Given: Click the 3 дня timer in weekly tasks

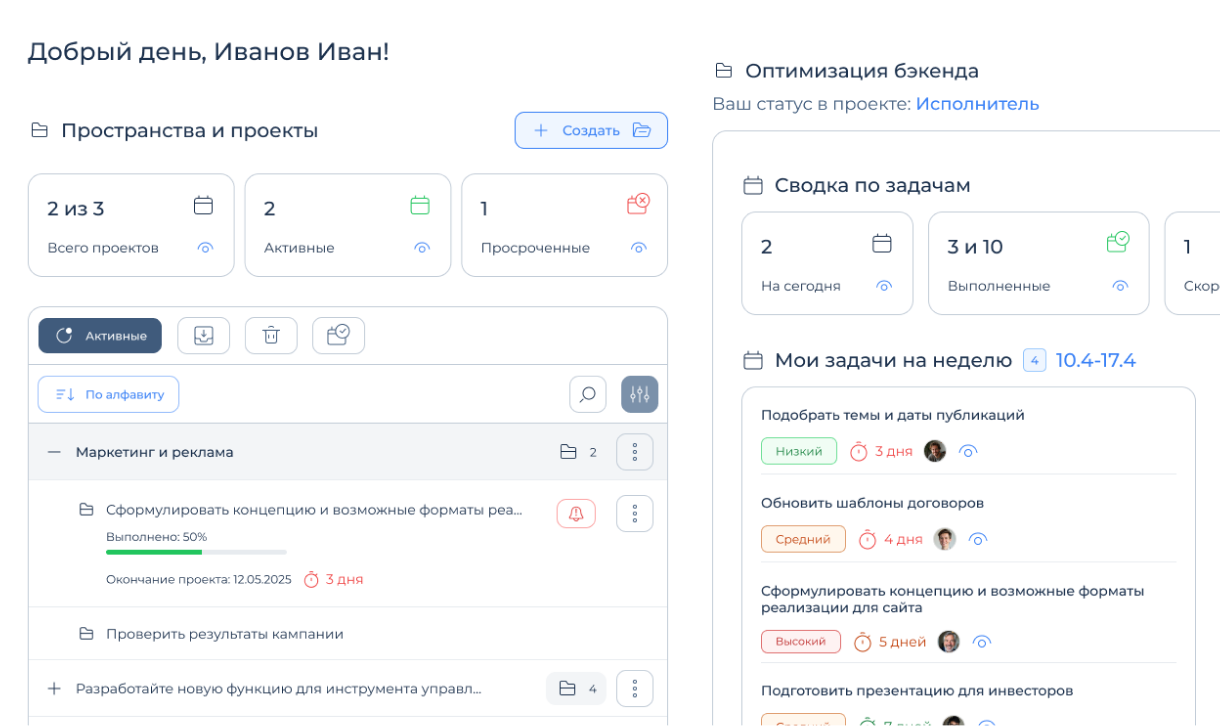Looking at the screenshot, I should point(881,451).
